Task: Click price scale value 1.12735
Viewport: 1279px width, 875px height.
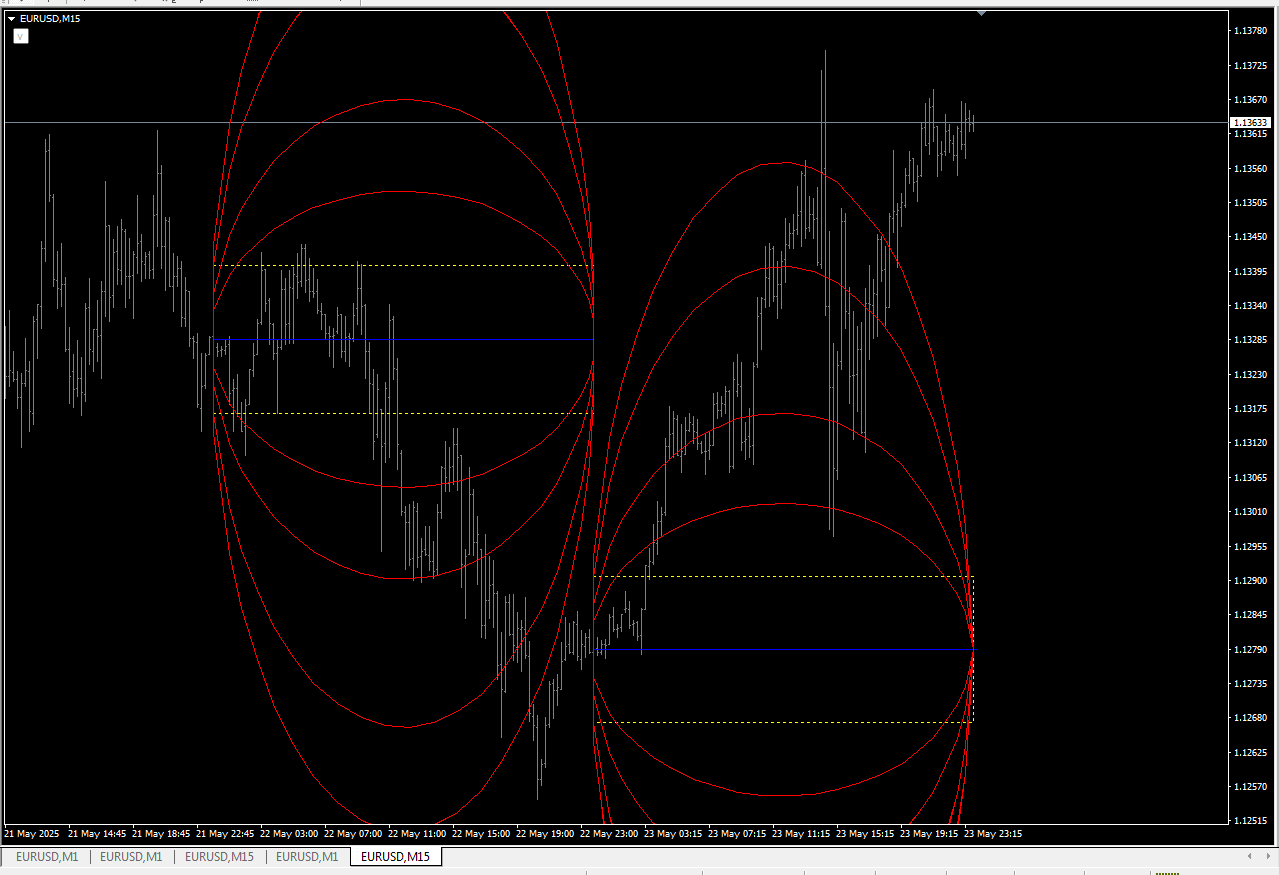Action: [x=1250, y=683]
